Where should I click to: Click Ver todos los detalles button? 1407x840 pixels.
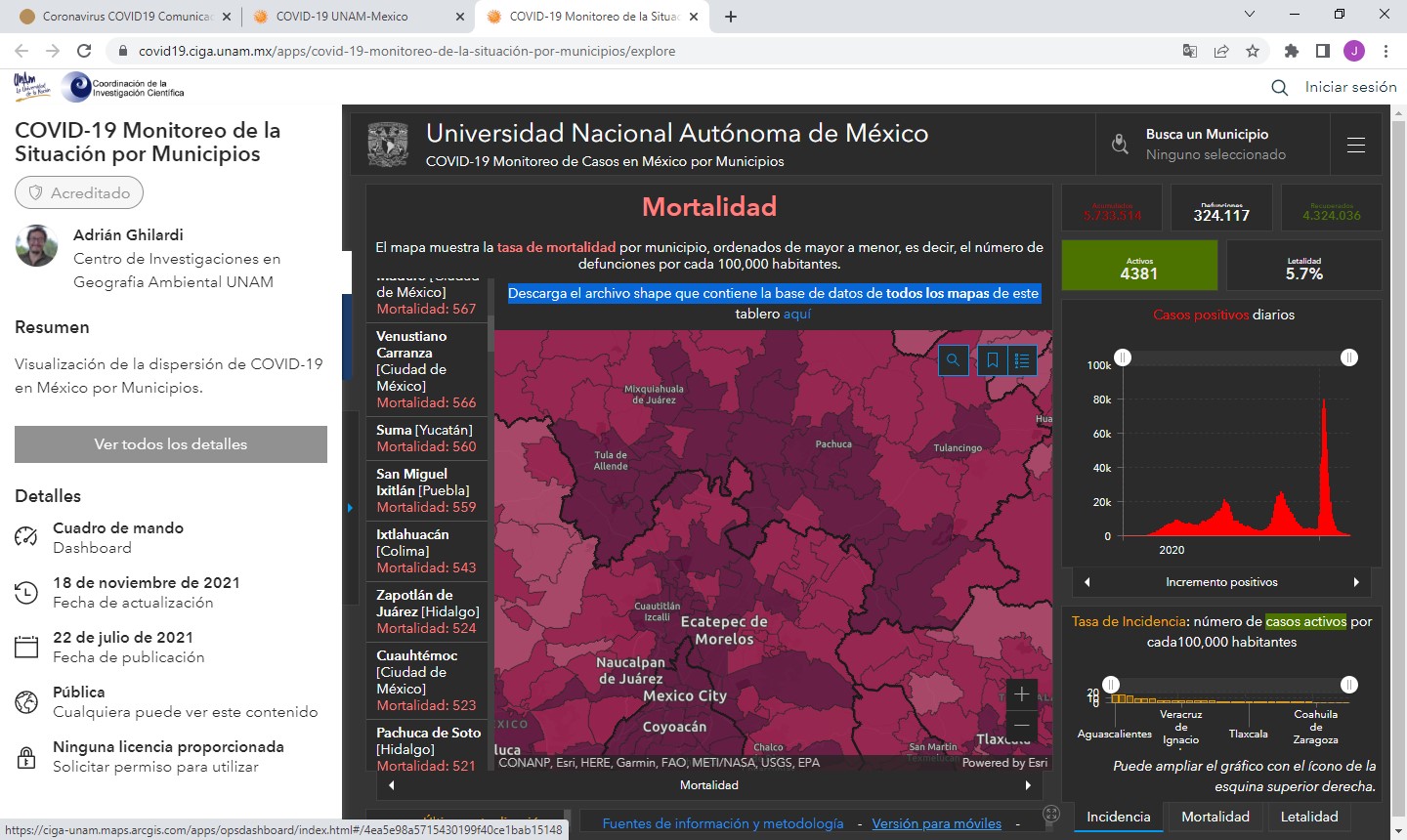coord(171,444)
